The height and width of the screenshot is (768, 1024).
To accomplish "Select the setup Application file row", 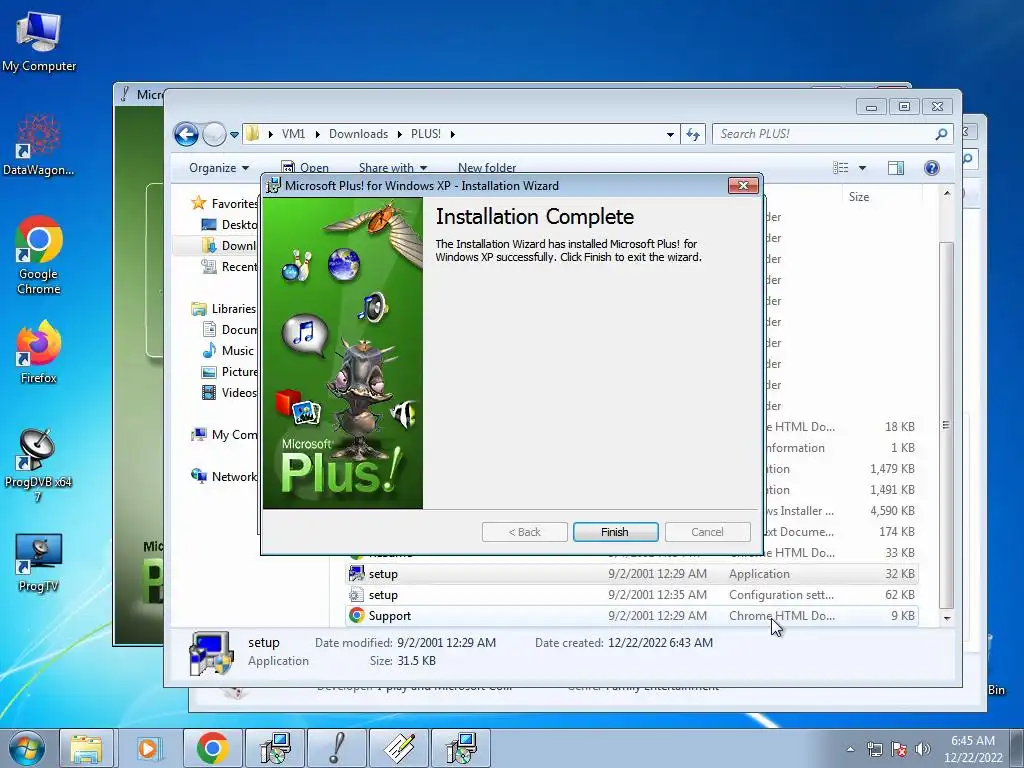I will pos(632,574).
